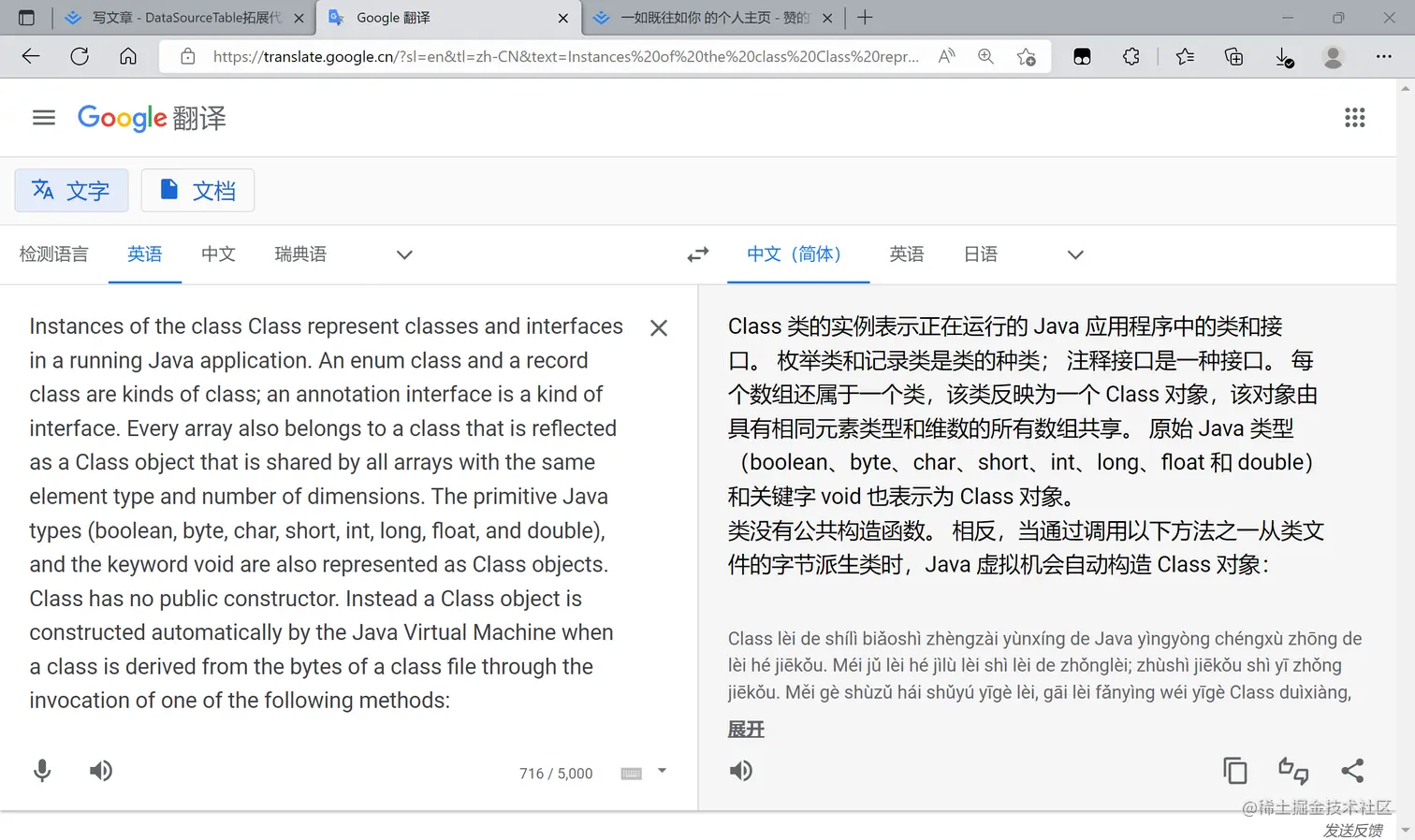Clear the source text
The width and height of the screenshot is (1415, 840).
click(x=659, y=328)
